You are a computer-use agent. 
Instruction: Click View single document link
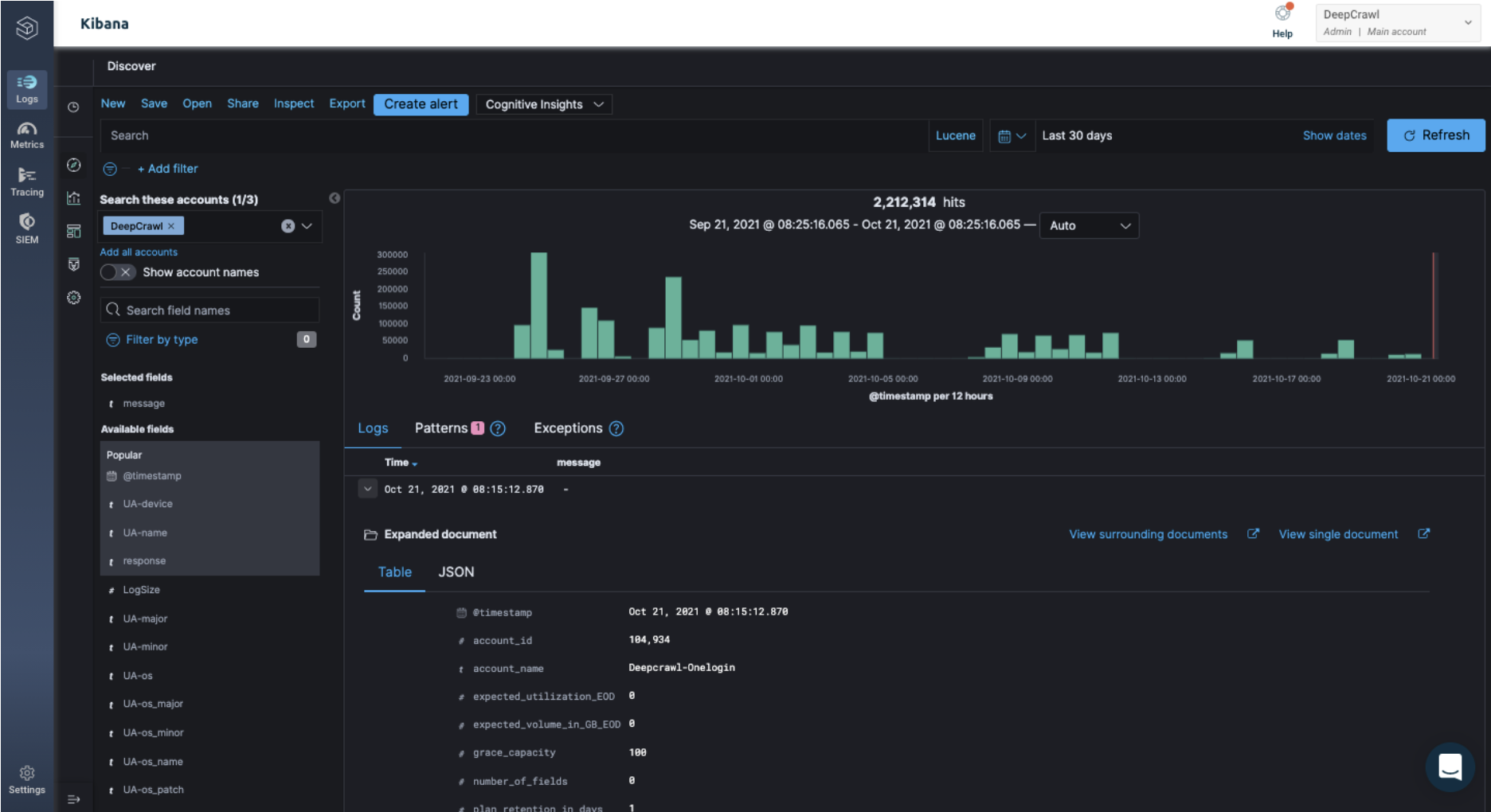(1338, 534)
